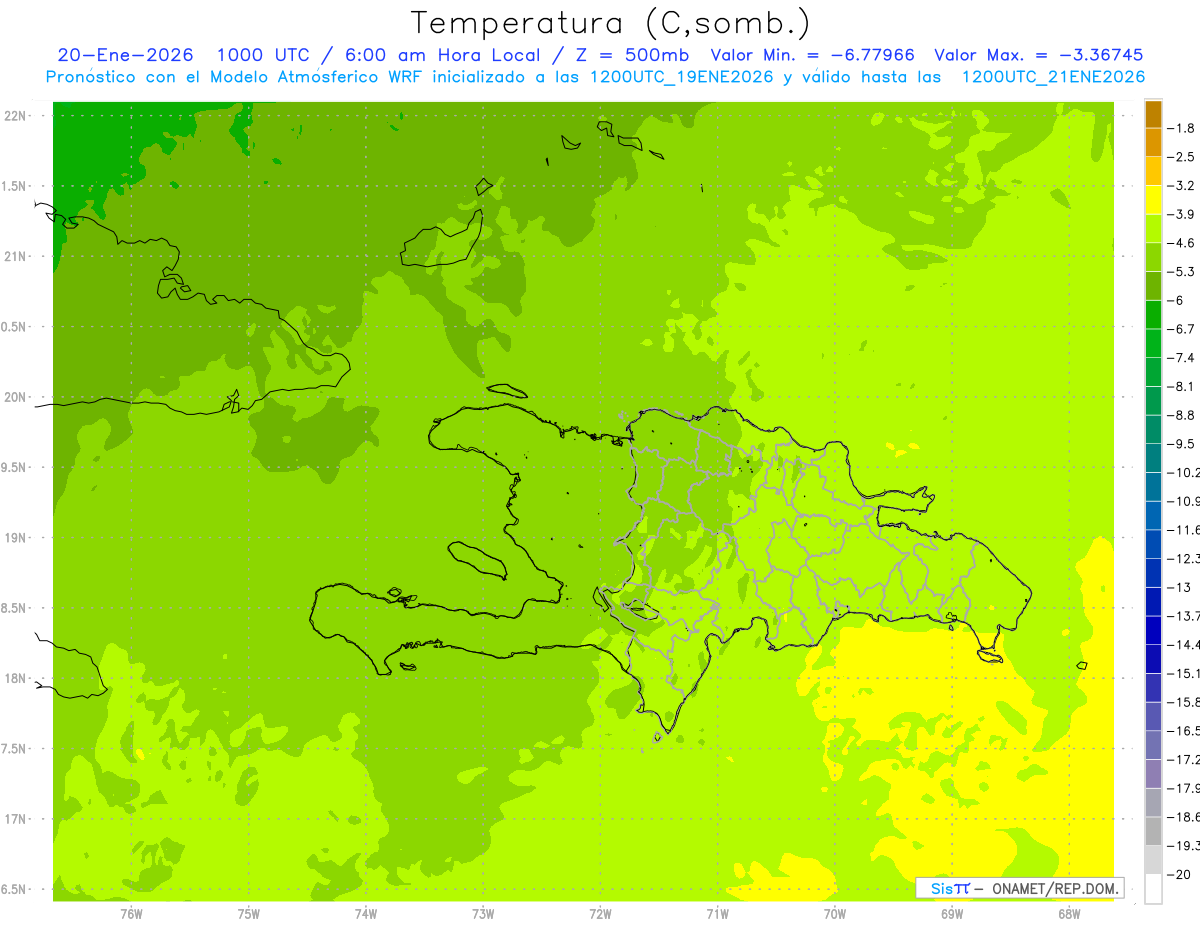
Task: Click the 'Temperatura (C,somb.)' map title
Action: (x=611, y=23)
